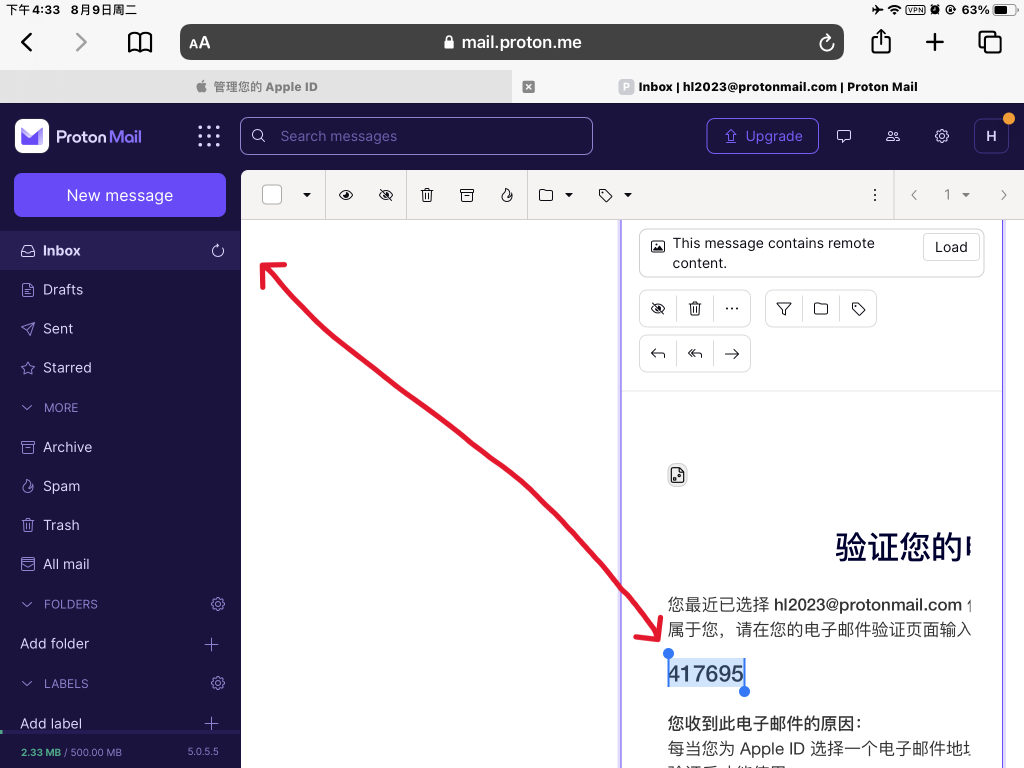Viewport: 1024px width, 768px height.
Task: Mark as unread with toolbar crossed eye
Action: click(386, 195)
